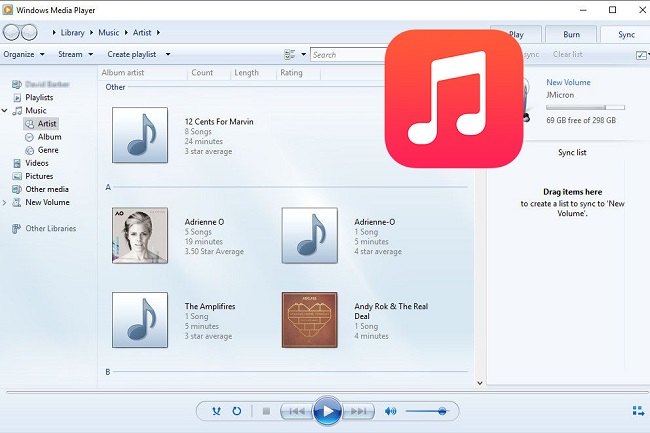Open the Sync options list icon
The height and width of the screenshot is (433, 650).
click(641, 55)
